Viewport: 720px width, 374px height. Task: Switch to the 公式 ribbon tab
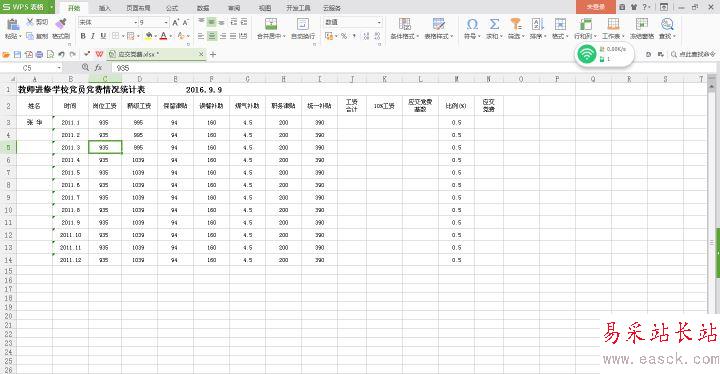[x=172, y=8]
